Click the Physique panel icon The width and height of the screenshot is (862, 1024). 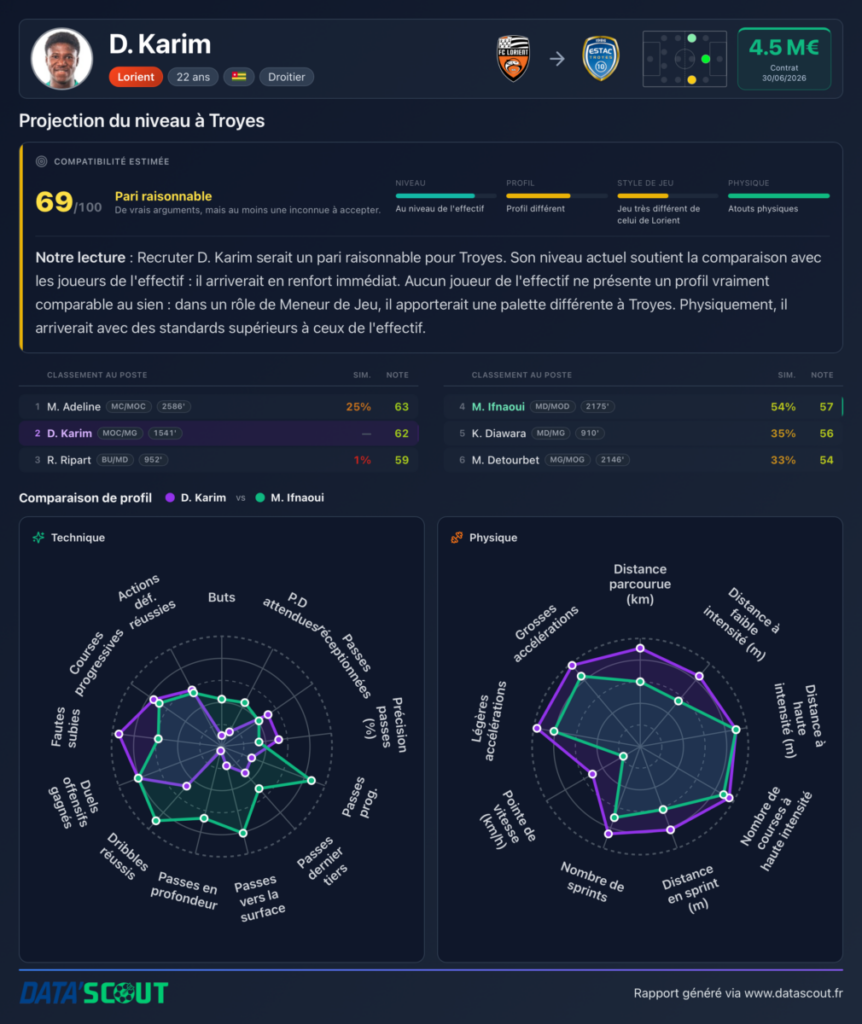456,537
